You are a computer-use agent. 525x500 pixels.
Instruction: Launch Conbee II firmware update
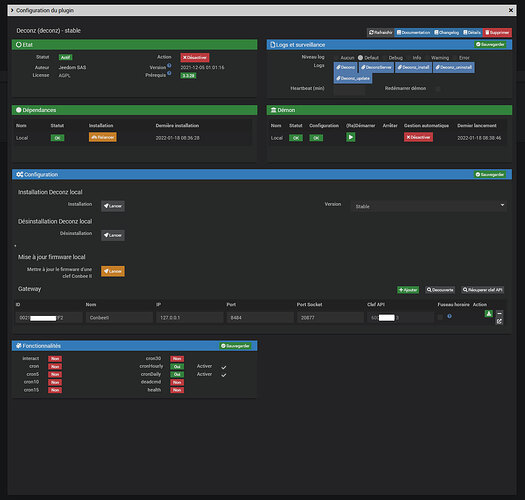(x=113, y=271)
